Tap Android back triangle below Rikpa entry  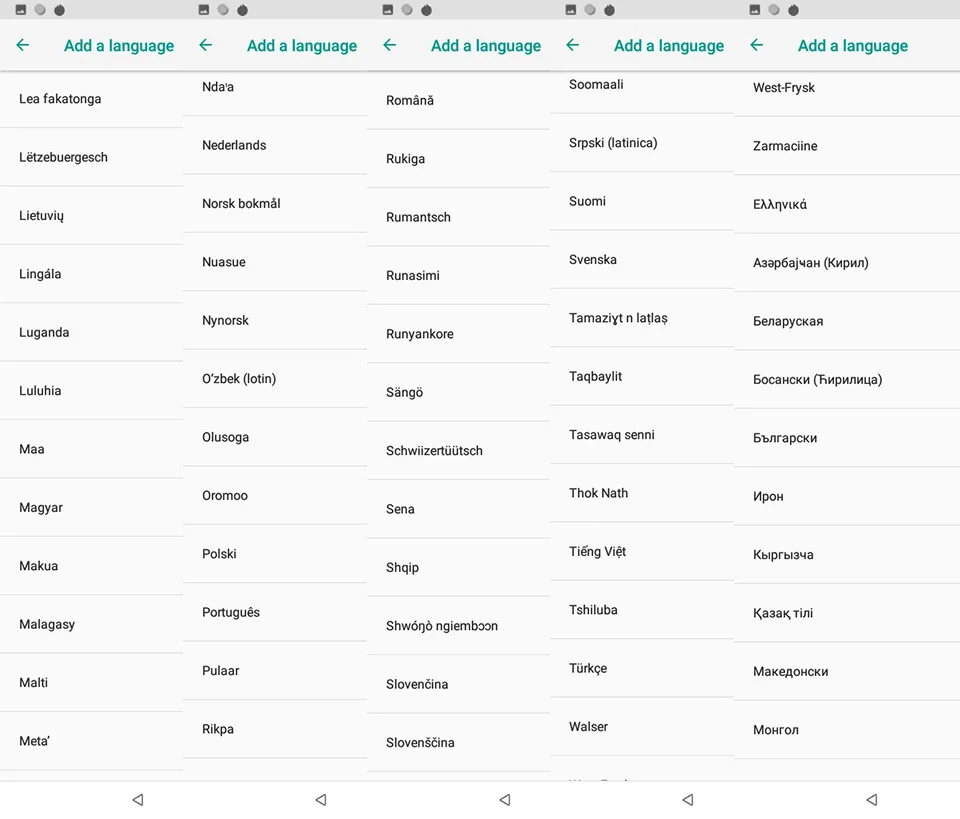(x=321, y=799)
